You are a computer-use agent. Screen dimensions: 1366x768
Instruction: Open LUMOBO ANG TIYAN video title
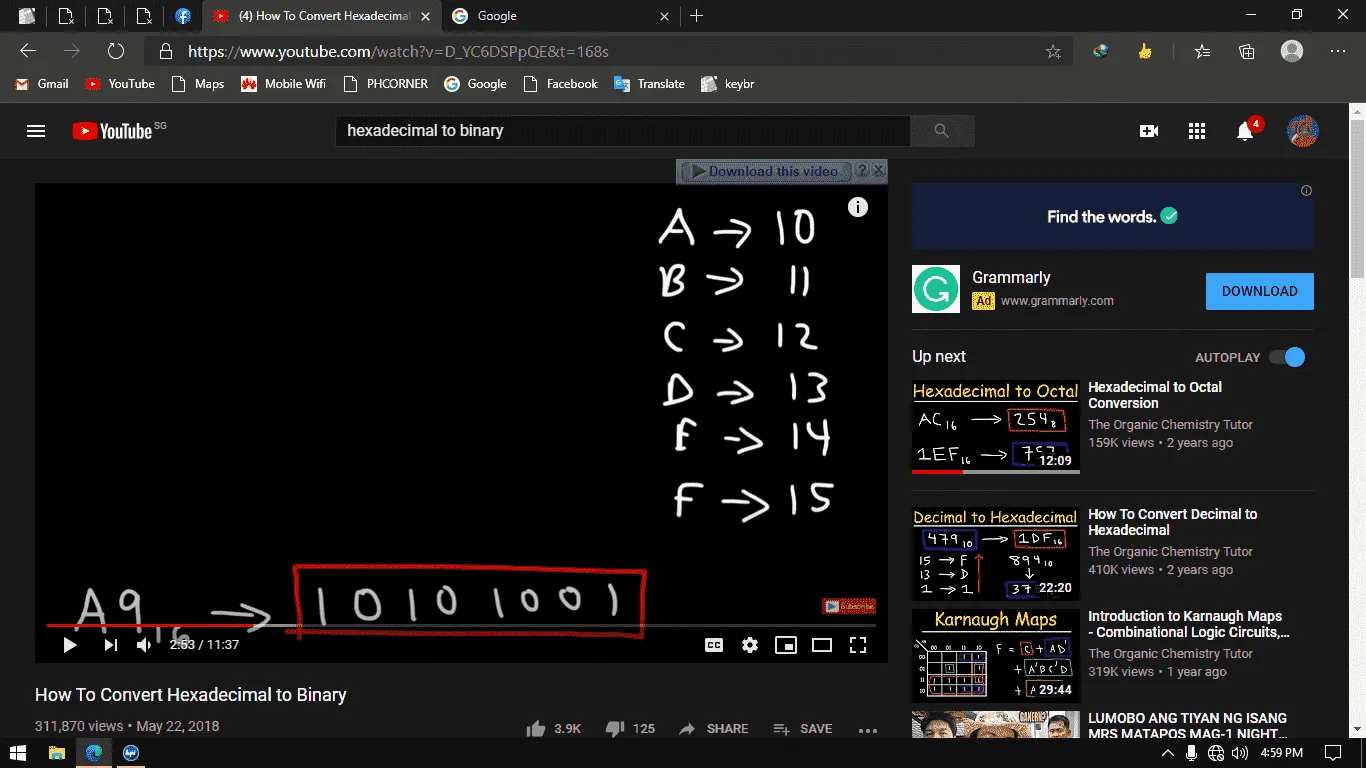(x=1188, y=726)
